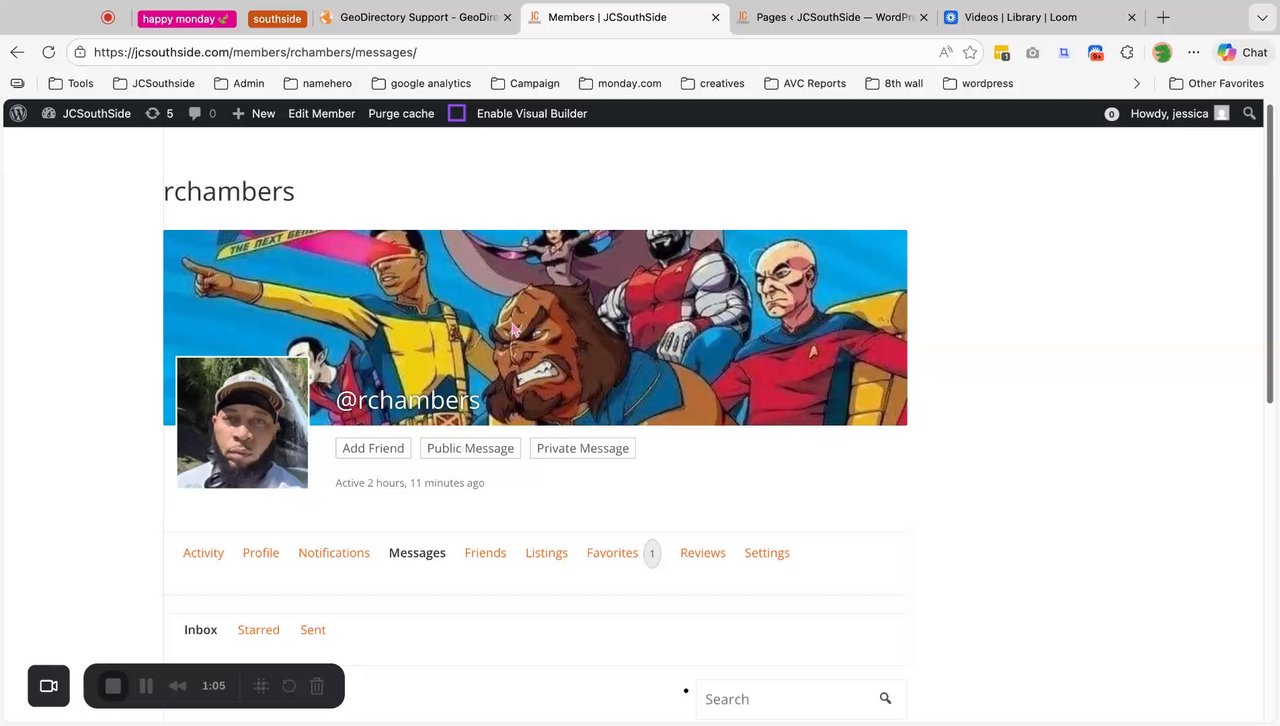Open a new browser tab
This screenshot has height=726, width=1280.
click(x=1163, y=17)
